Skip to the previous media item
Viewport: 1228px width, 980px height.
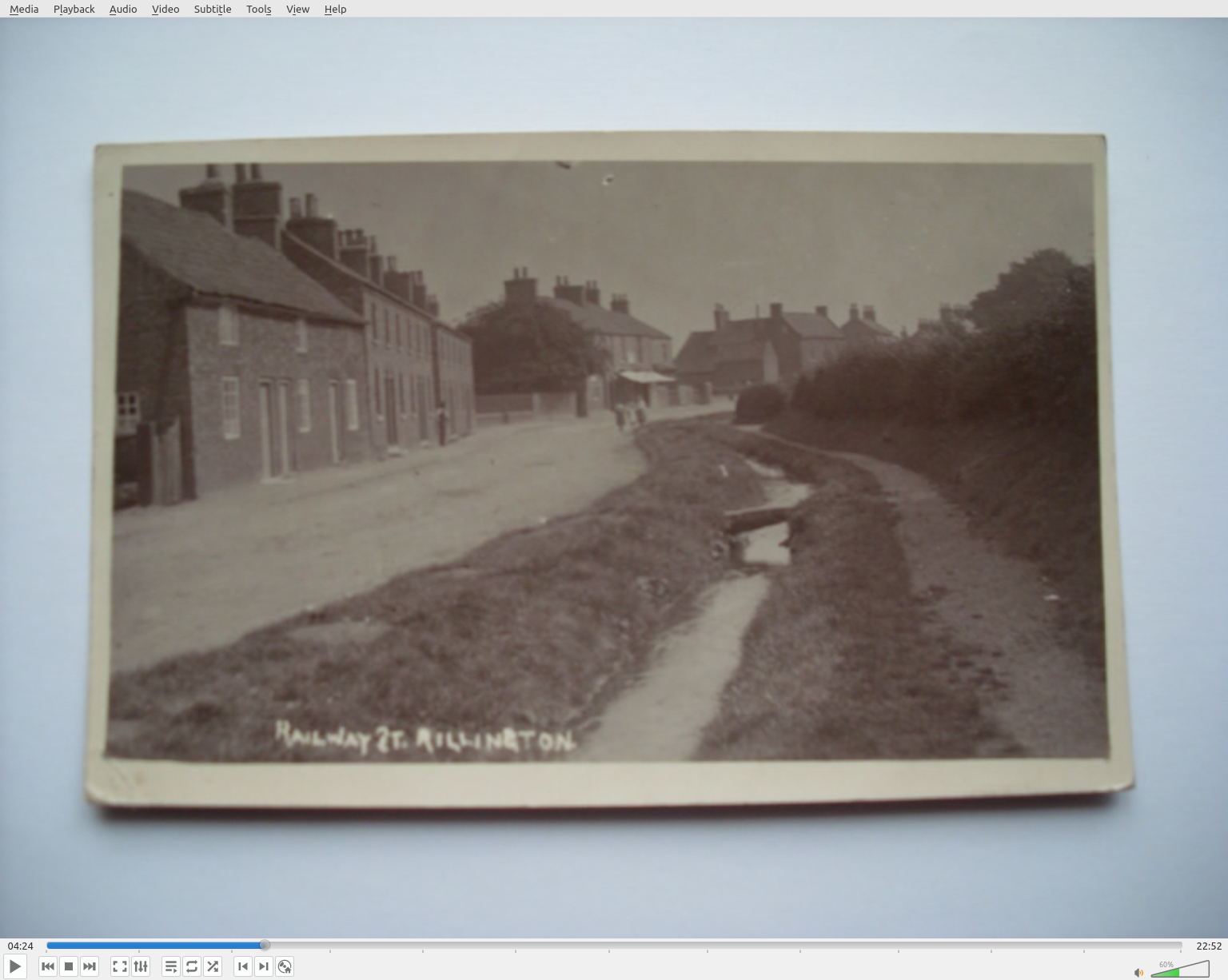click(48, 966)
